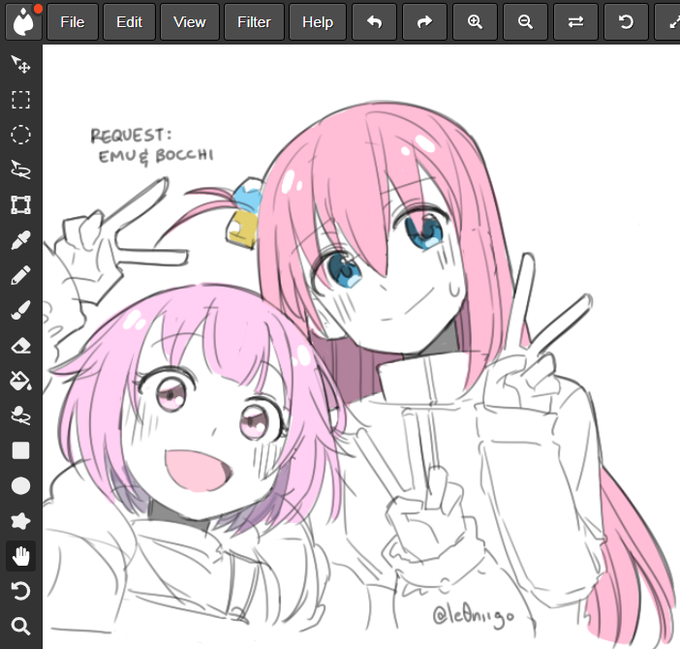Click the 'EMU & BOCCHI' text on canvas

coord(156,157)
